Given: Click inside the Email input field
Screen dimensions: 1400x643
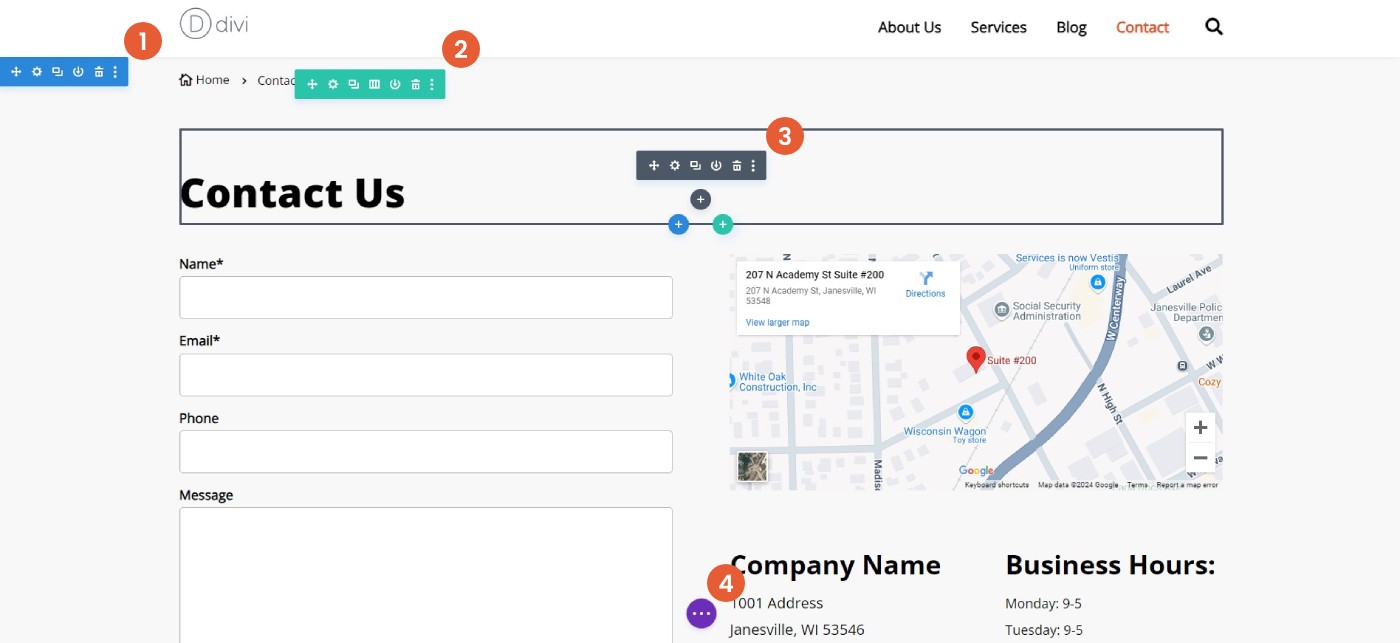Looking at the screenshot, I should coord(425,374).
